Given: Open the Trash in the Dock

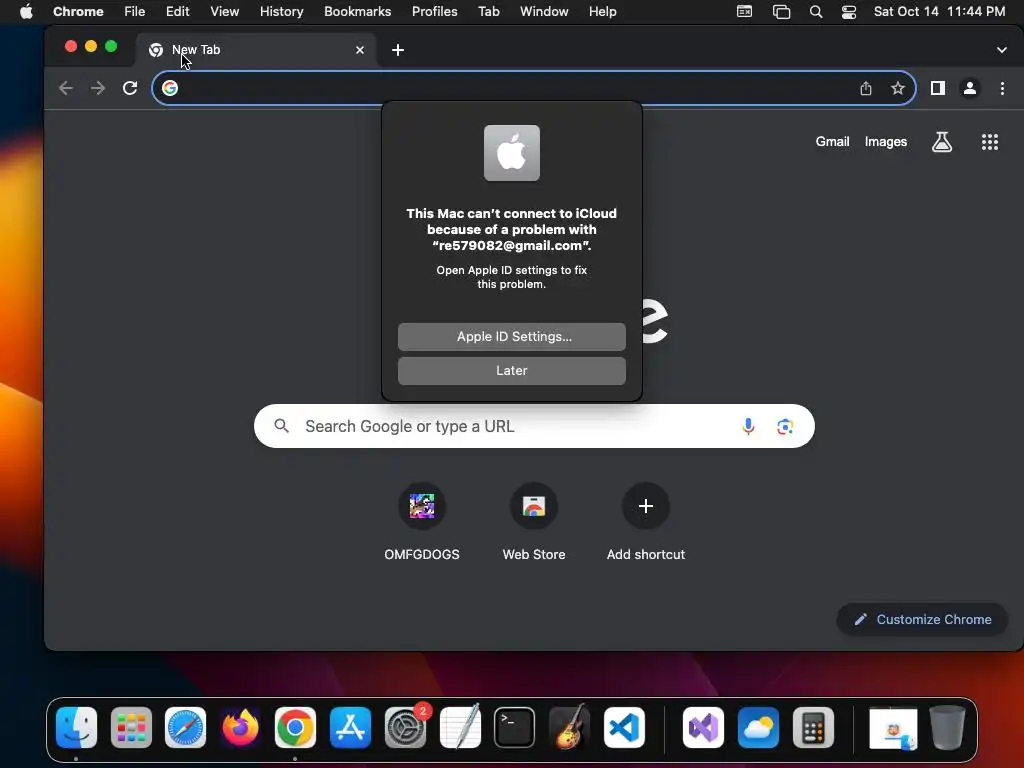Looking at the screenshot, I should point(948,727).
